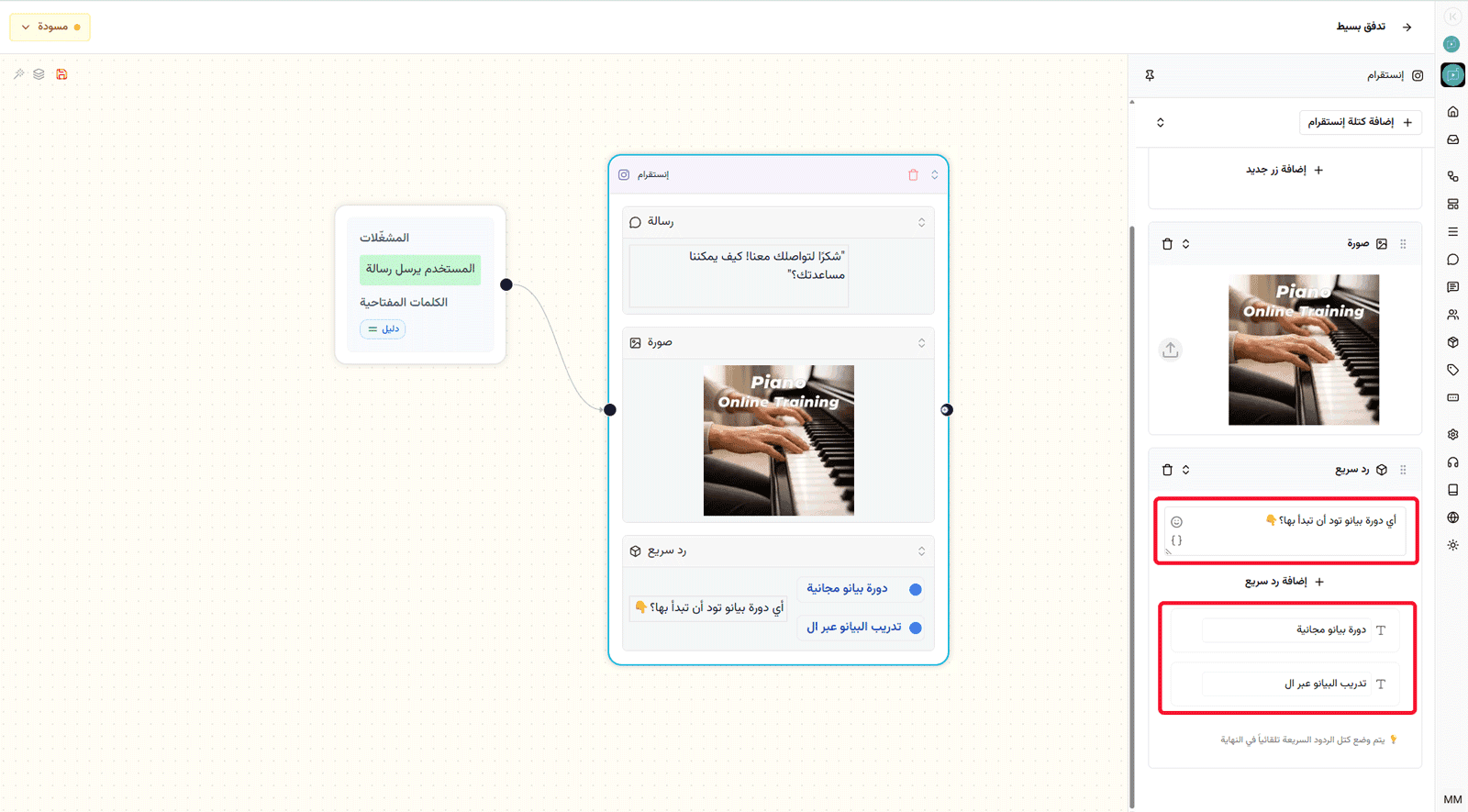This screenshot has height=812, width=1468.
Task: Click the three-dots box sidebar icon
Action: 1452,397
